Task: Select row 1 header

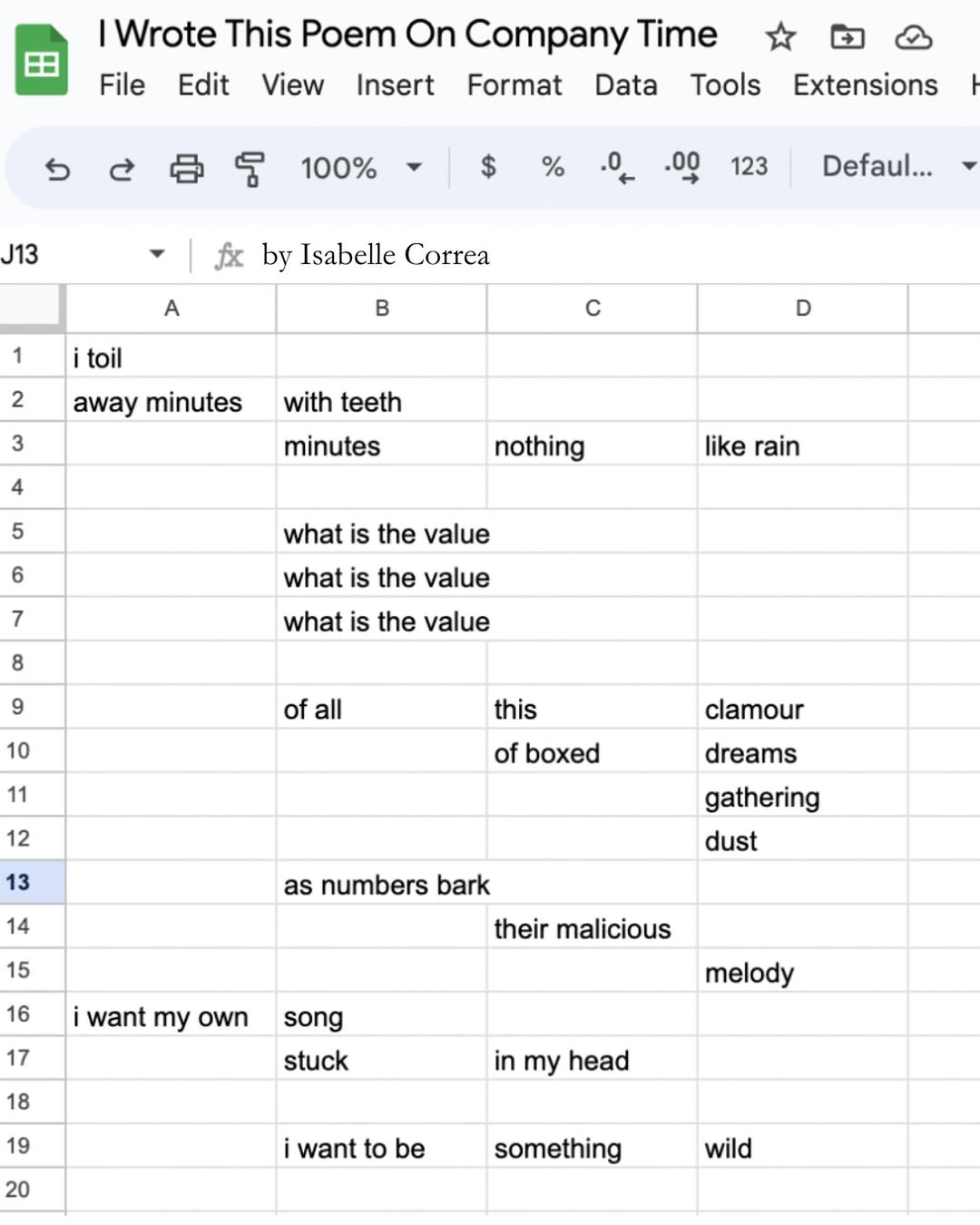Action: pyautogui.click(x=33, y=356)
